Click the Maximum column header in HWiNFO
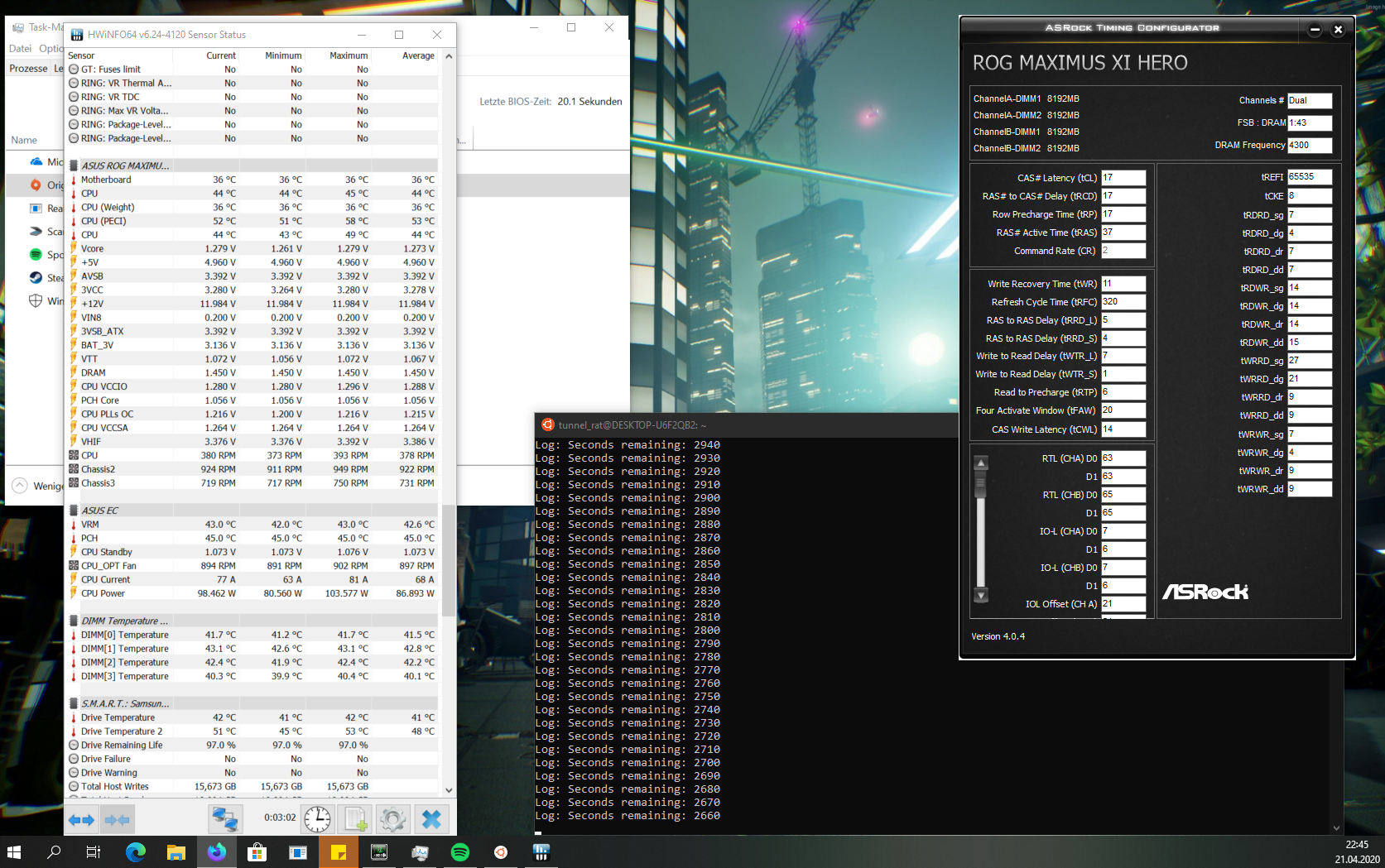The height and width of the screenshot is (868, 1385). coord(349,55)
